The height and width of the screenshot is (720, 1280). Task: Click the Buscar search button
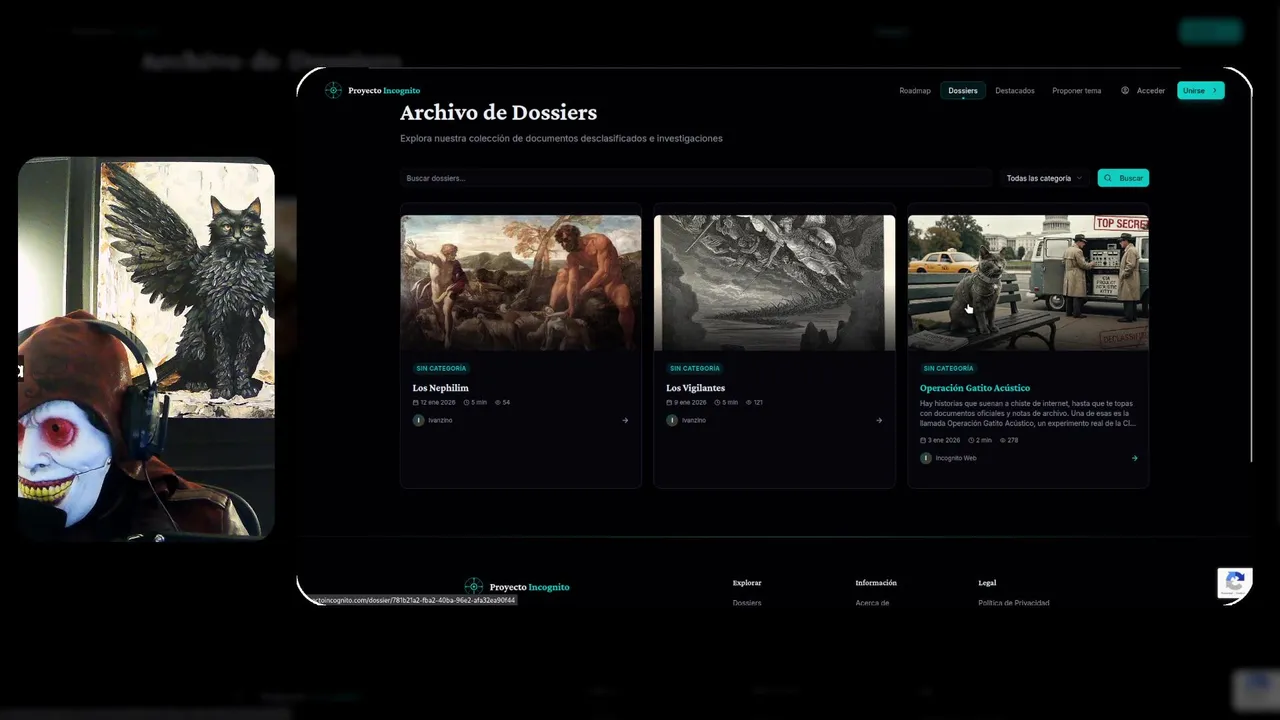[1123, 178]
